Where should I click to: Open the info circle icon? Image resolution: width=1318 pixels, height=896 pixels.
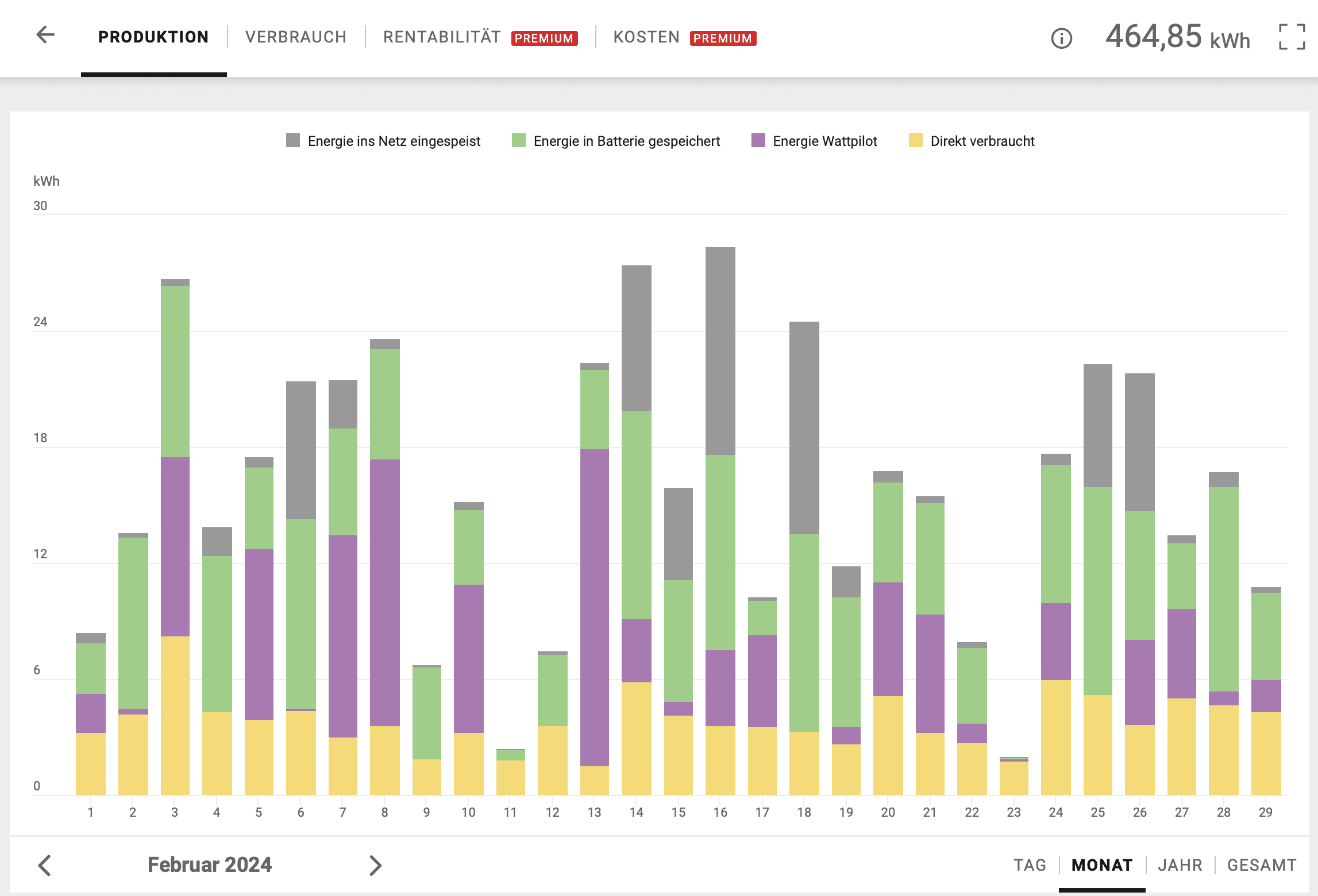pyautogui.click(x=1061, y=38)
